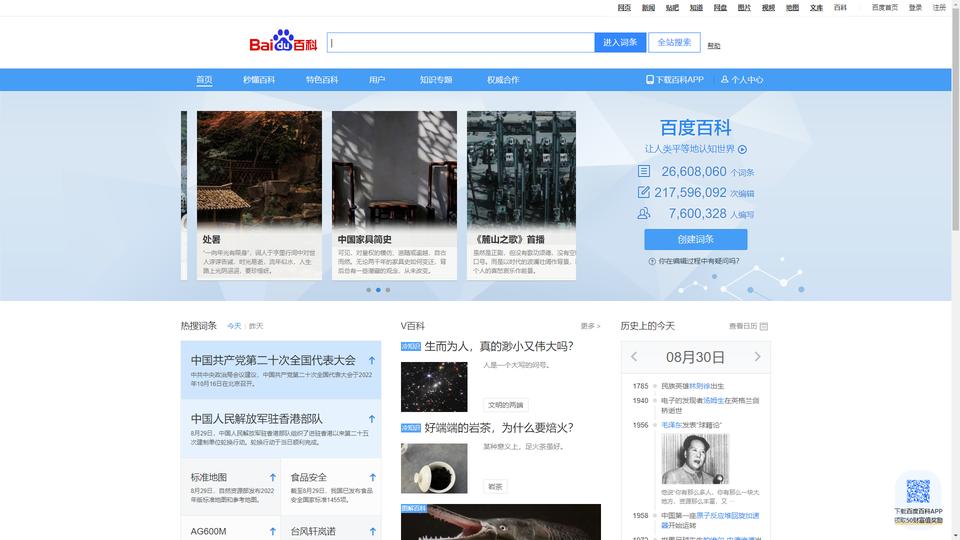Viewport: 960px width, 540px height.
Task: Go to next day with right chevron
Action: pyautogui.click(x=757, y=357)
